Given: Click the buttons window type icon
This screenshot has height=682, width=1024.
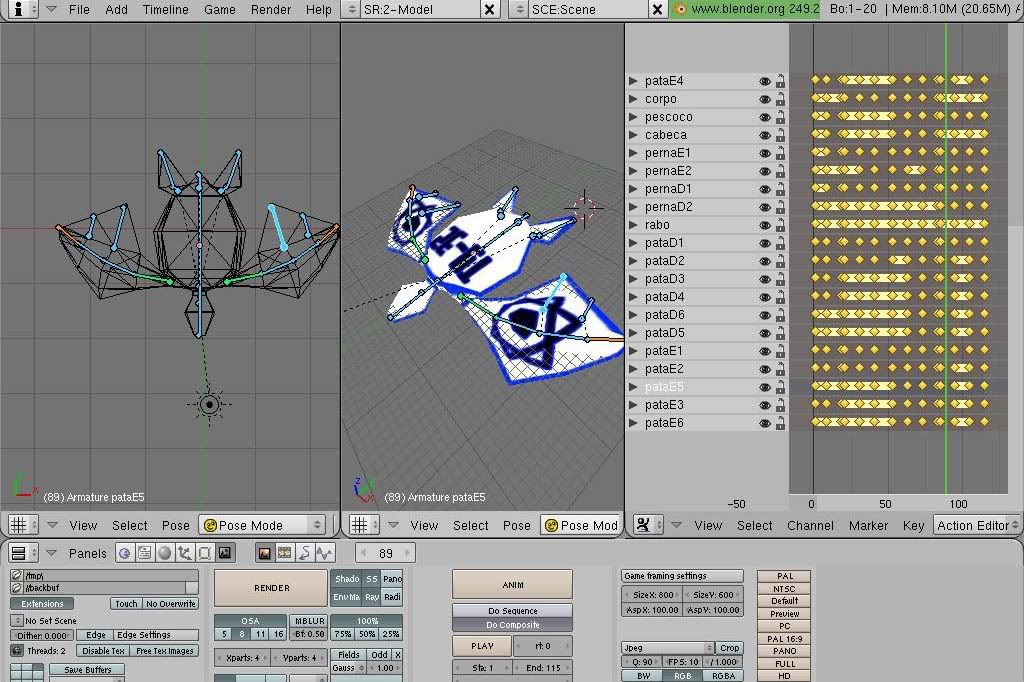Looking at the screenshot, I should pyautogui.click(x=24, y=553).
